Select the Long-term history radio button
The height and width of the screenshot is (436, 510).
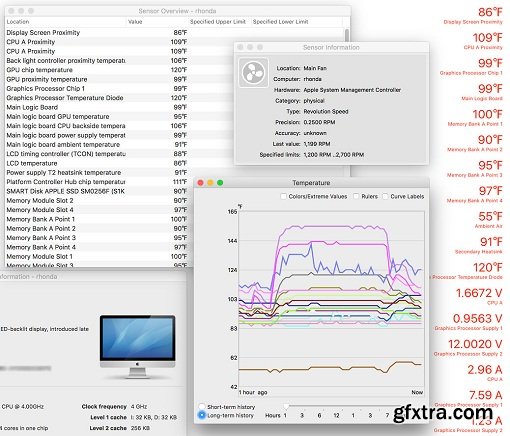pos(202,415)
